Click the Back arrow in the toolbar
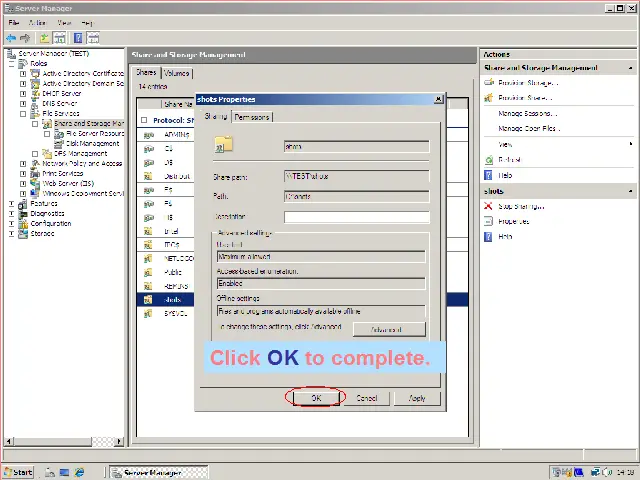Image resolution: width=640 pixels, height=480 pixels. pyautogui.click(x=11, y=38)
